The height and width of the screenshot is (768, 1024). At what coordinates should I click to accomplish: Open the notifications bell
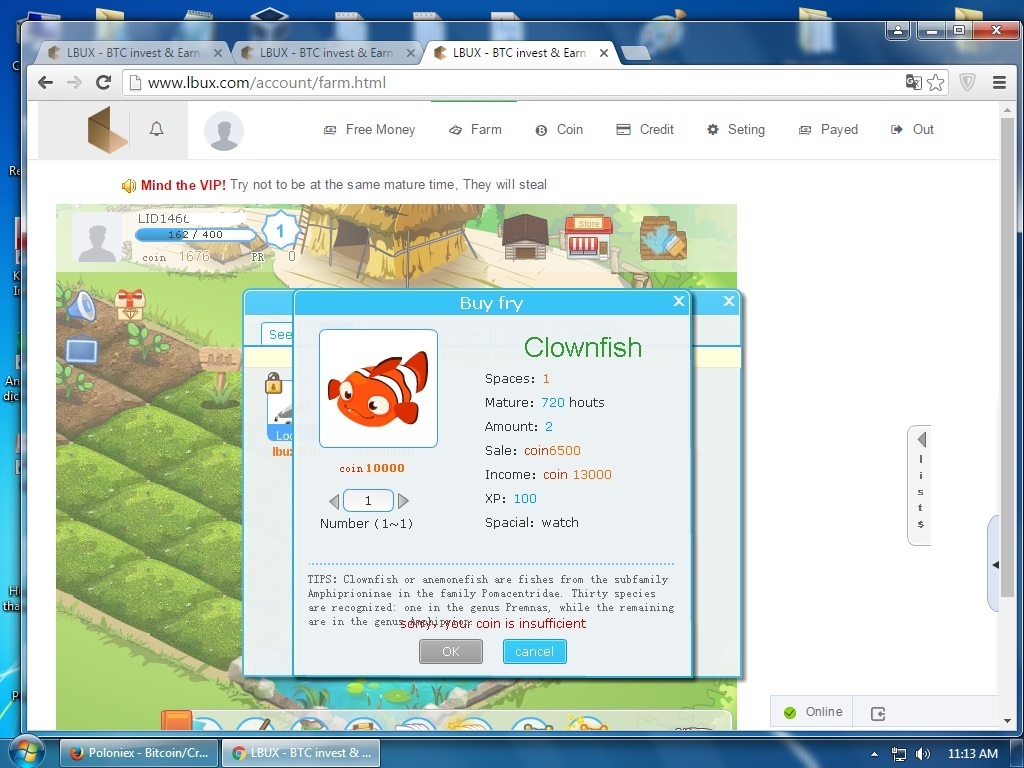[157, 129]
